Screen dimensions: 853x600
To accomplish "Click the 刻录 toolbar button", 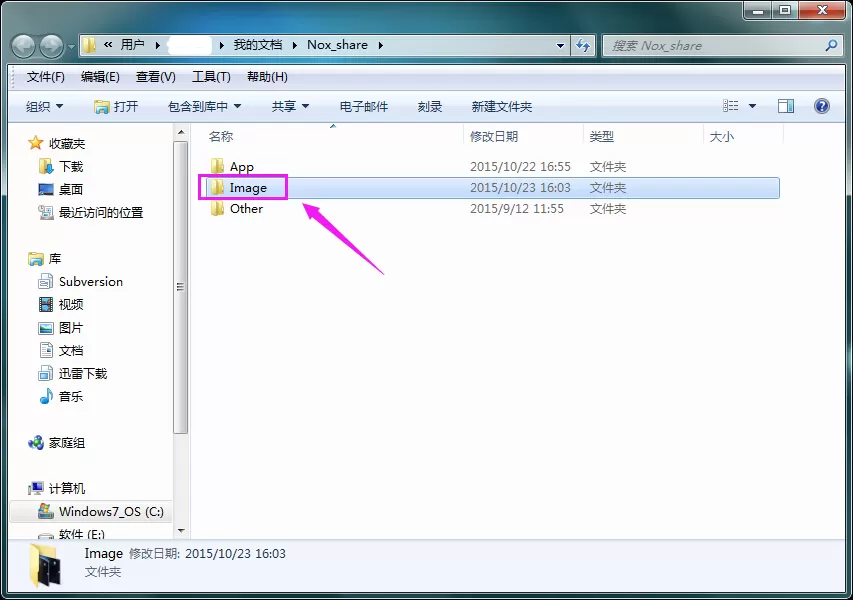I will (x=430, y=106).
